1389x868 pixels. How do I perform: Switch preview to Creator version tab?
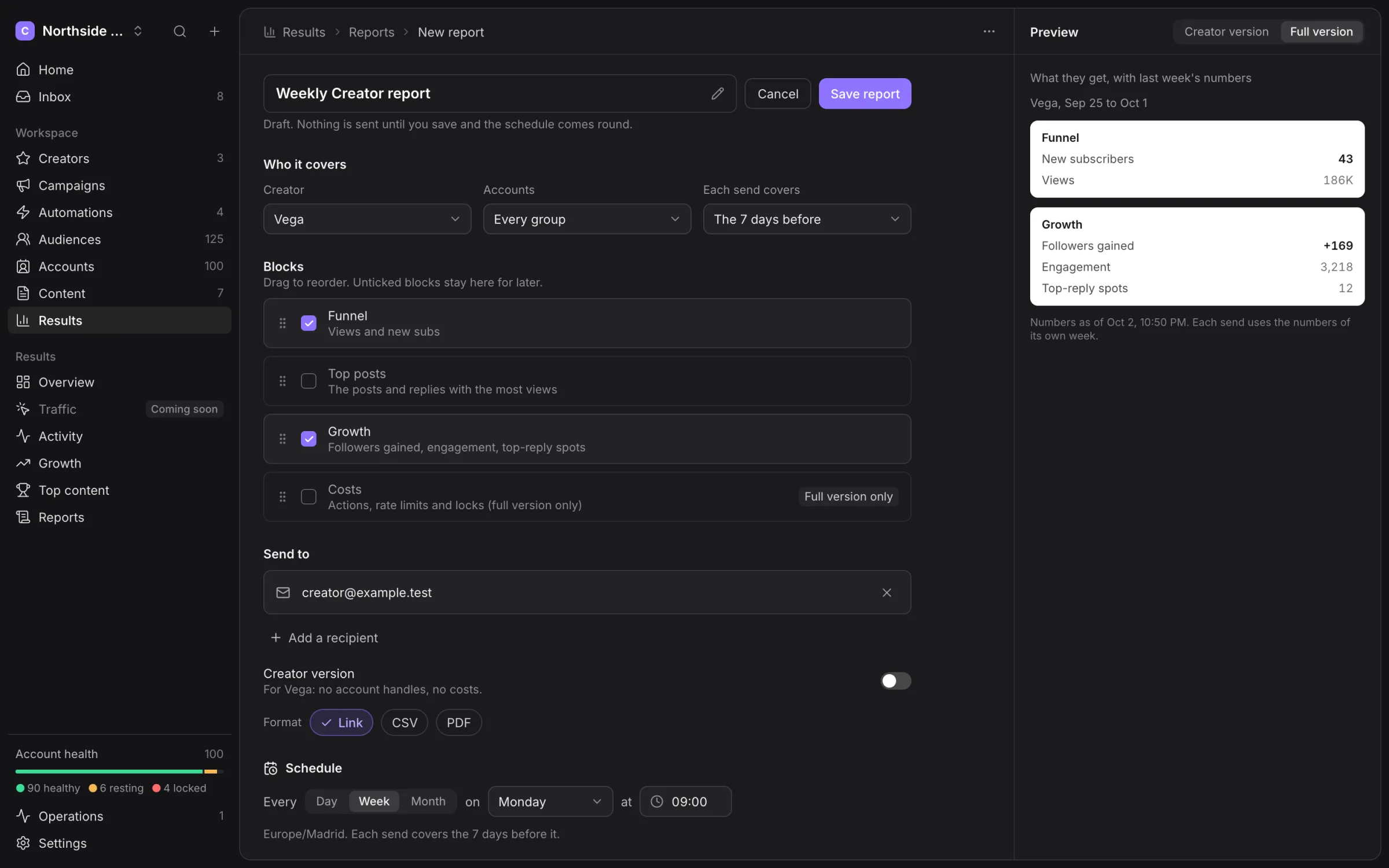point(1226,32)
